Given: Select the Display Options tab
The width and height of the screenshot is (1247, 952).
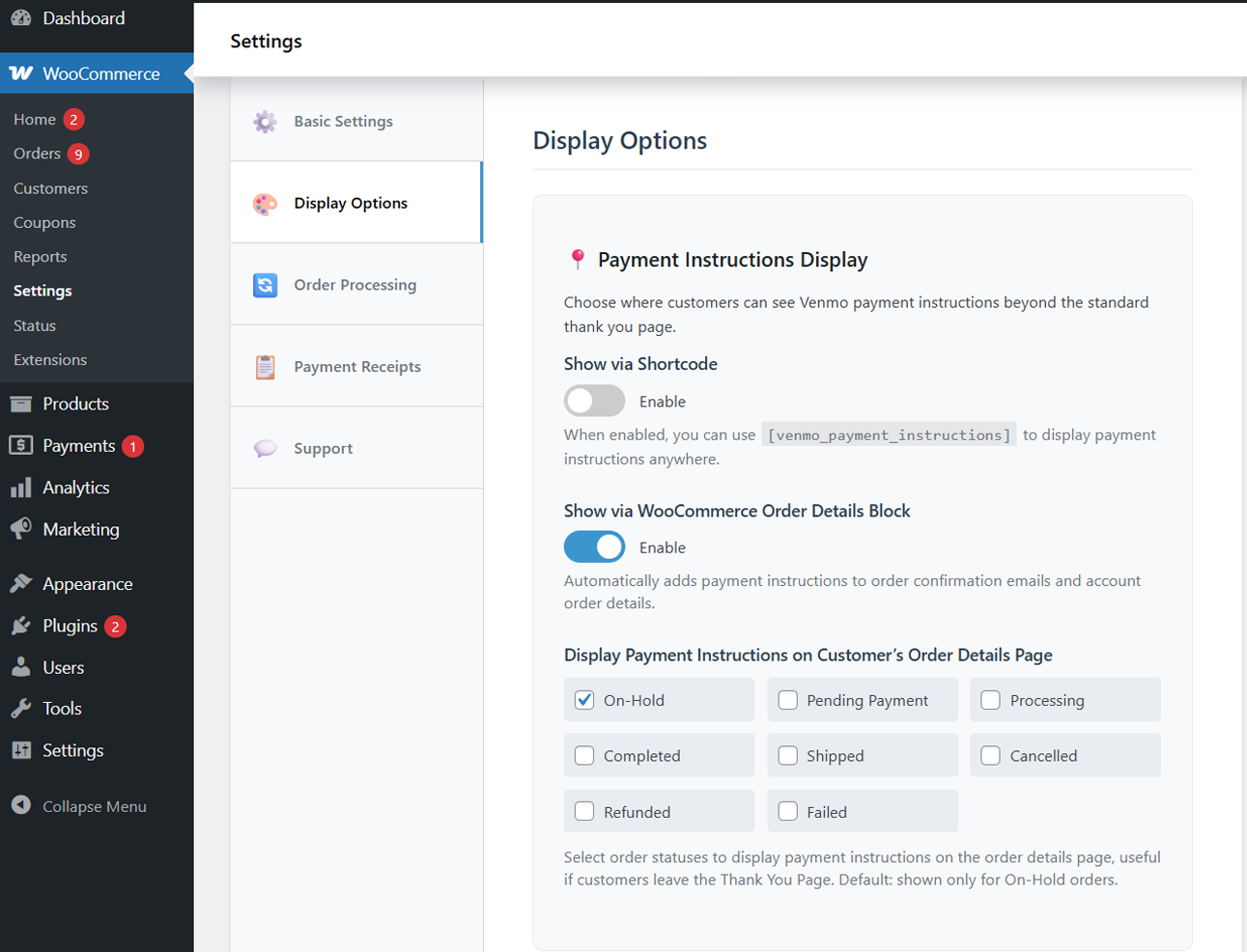Looking at the screenshot, I should [x=356, y=203].
